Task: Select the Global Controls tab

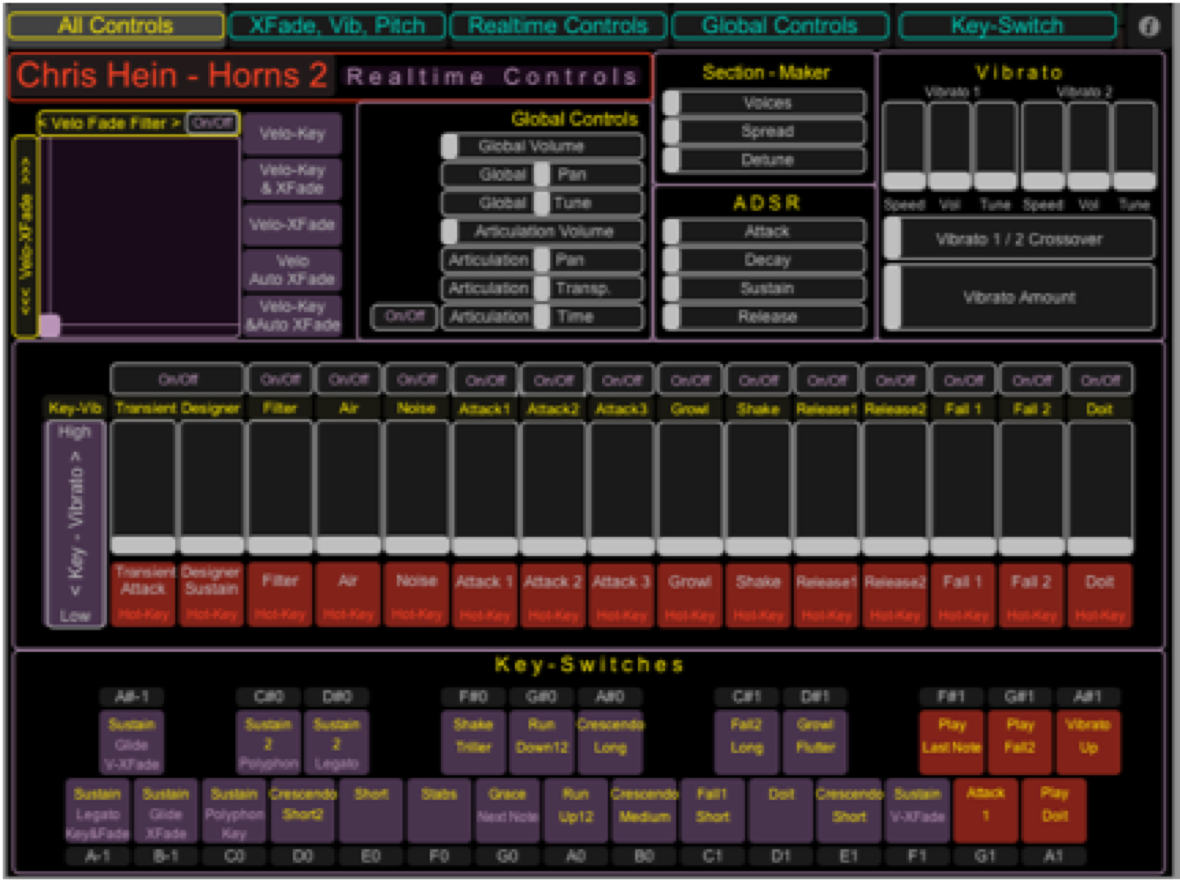Action: tap(779, 26)
